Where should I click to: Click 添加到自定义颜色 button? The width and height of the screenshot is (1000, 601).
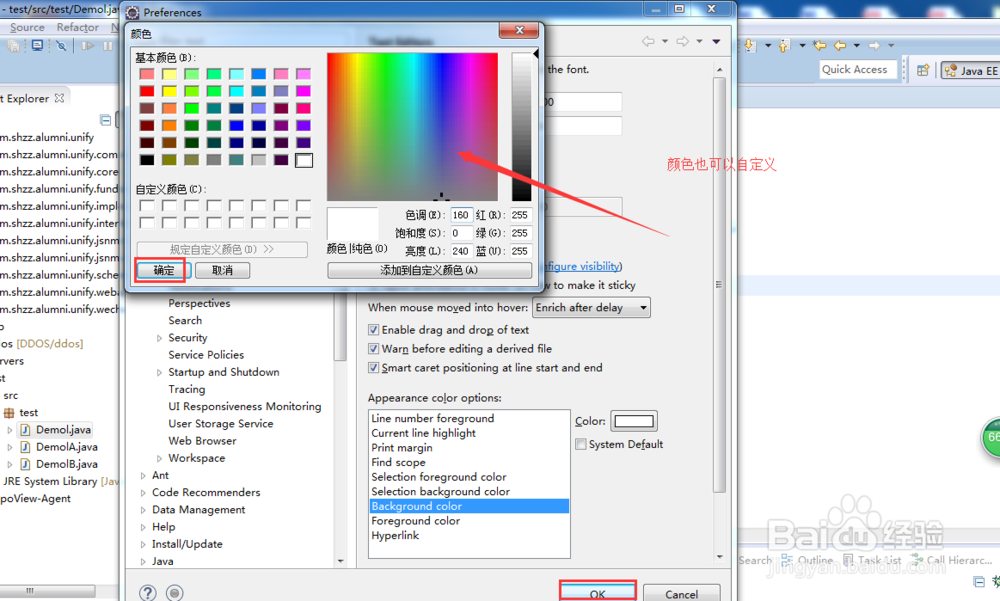point(429,271)
